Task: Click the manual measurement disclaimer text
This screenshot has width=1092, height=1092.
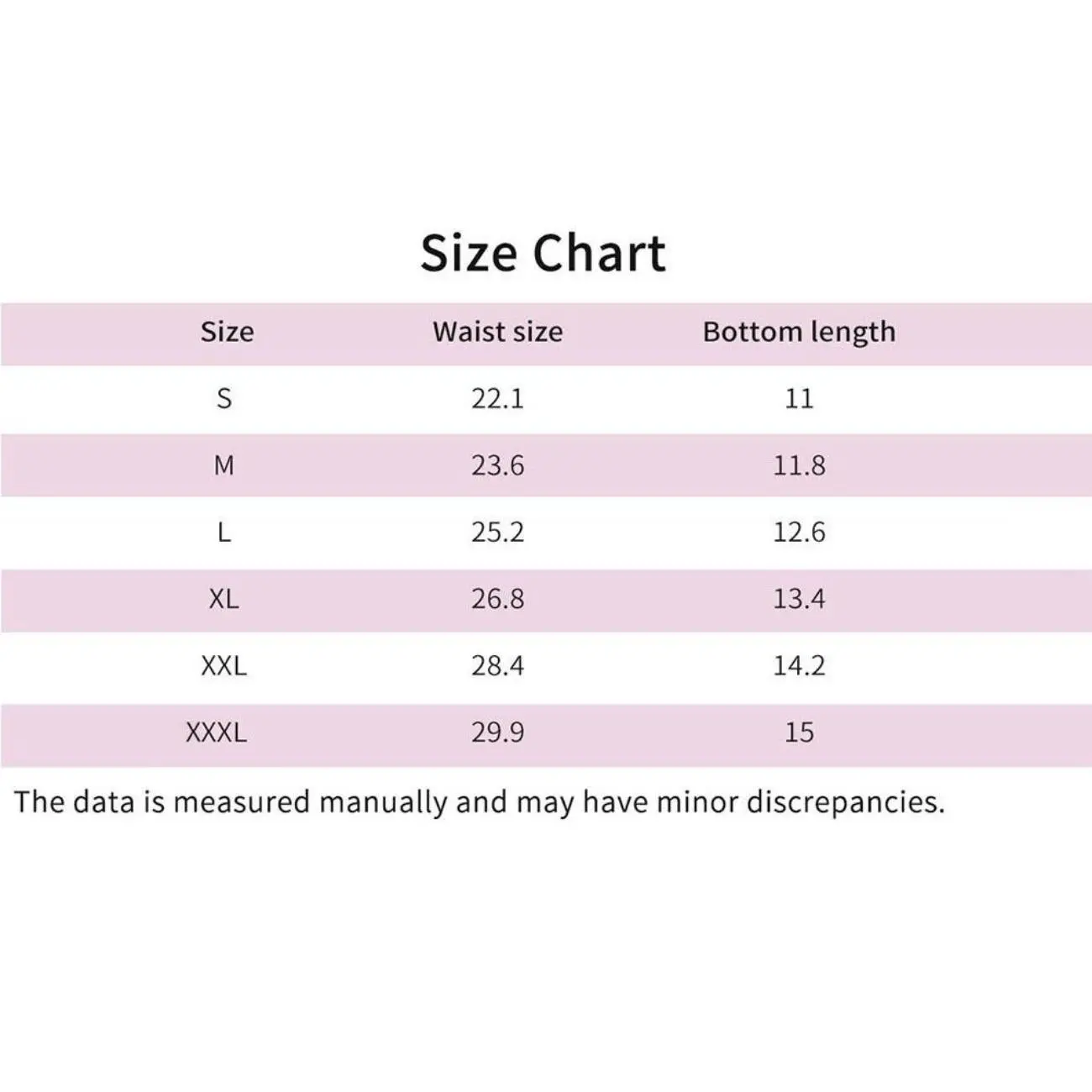Action: pyautogui.click(x=479, y=802)
